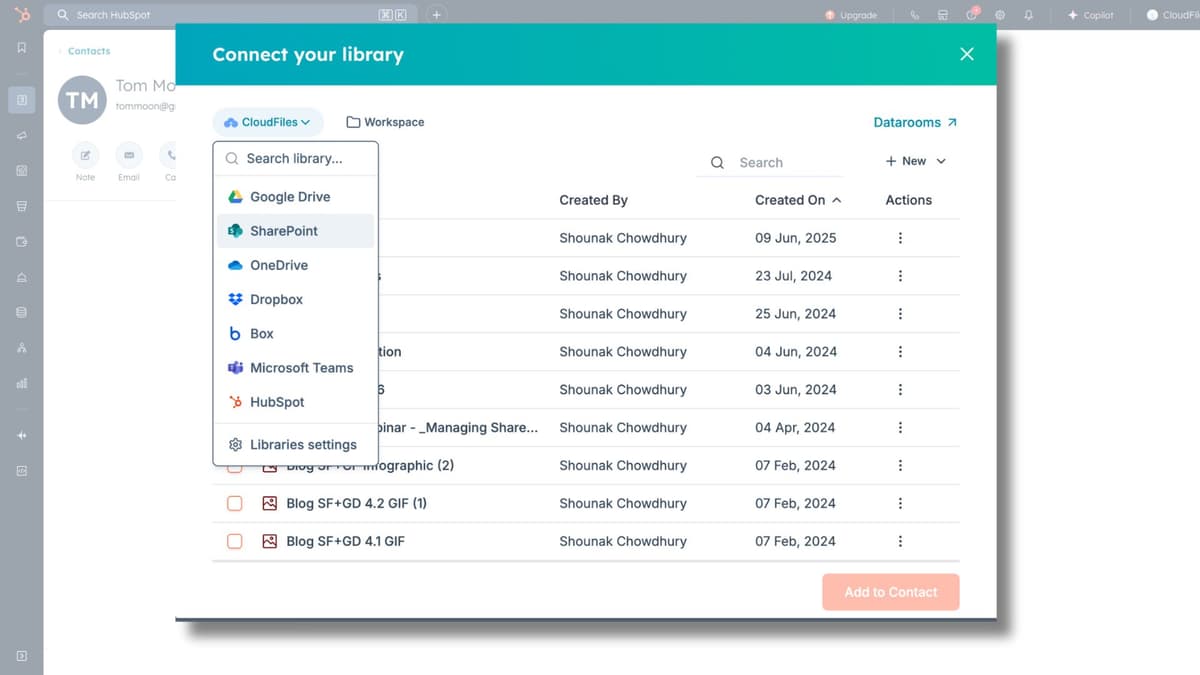Viewport: 1200px width, 675px height.
Task: Switch to the Workspace tab
Action: (x=385, y=121)
